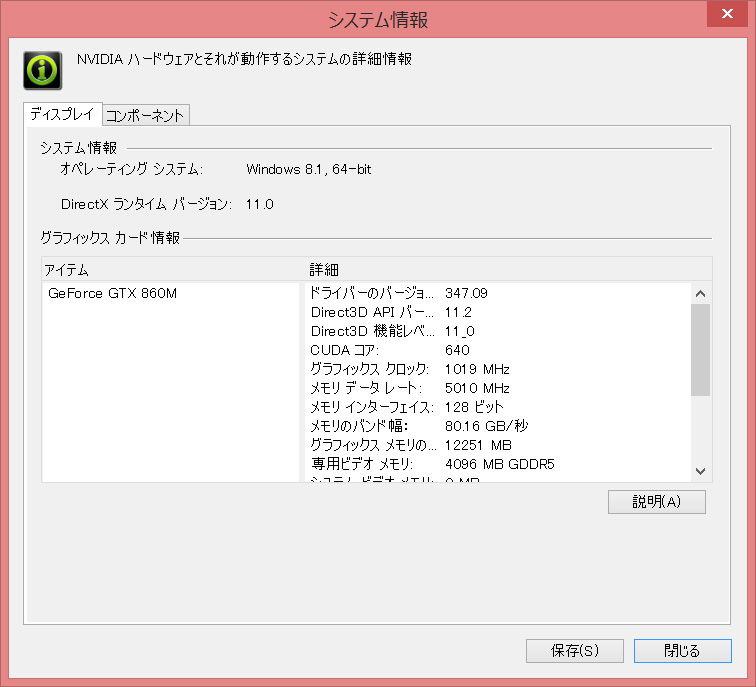This screenshot has height=687, width=756.
Task: Click the 詳細 column header
Action: (509, 269)
